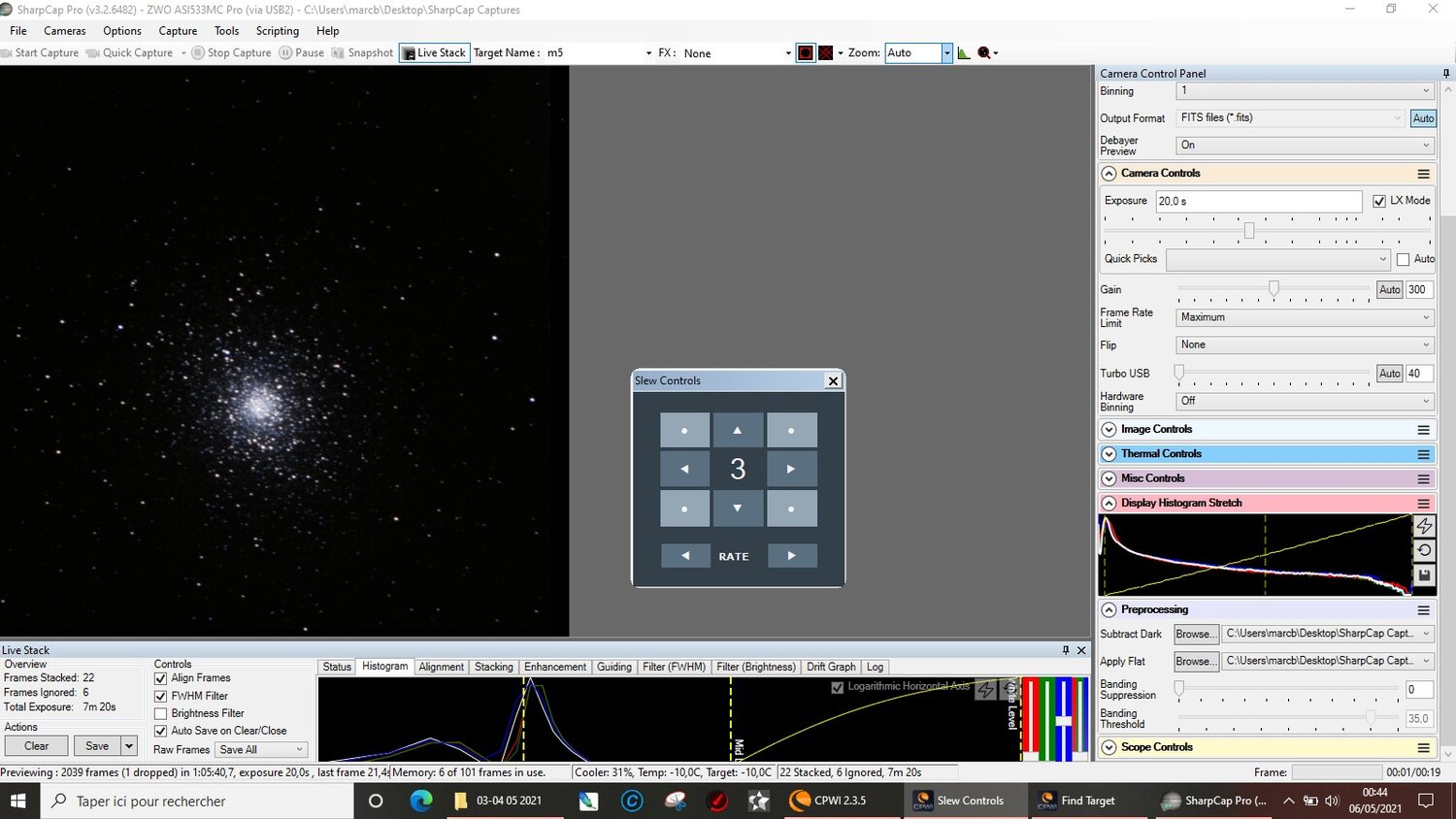1456x819 pixels.
Task: Click Browse for Subtract Dark
Action: coord(1194,634)
